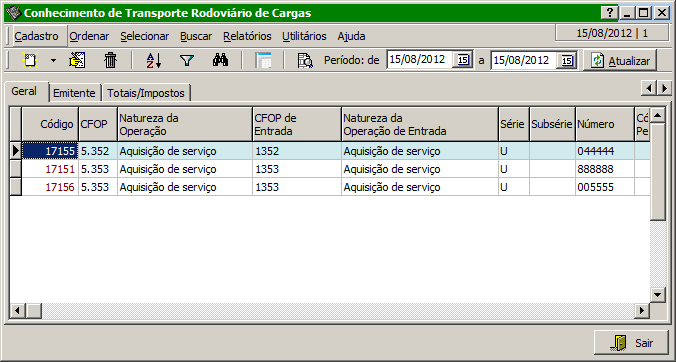
Task: Click the funnel filter icon
Action: click(187, 60)
